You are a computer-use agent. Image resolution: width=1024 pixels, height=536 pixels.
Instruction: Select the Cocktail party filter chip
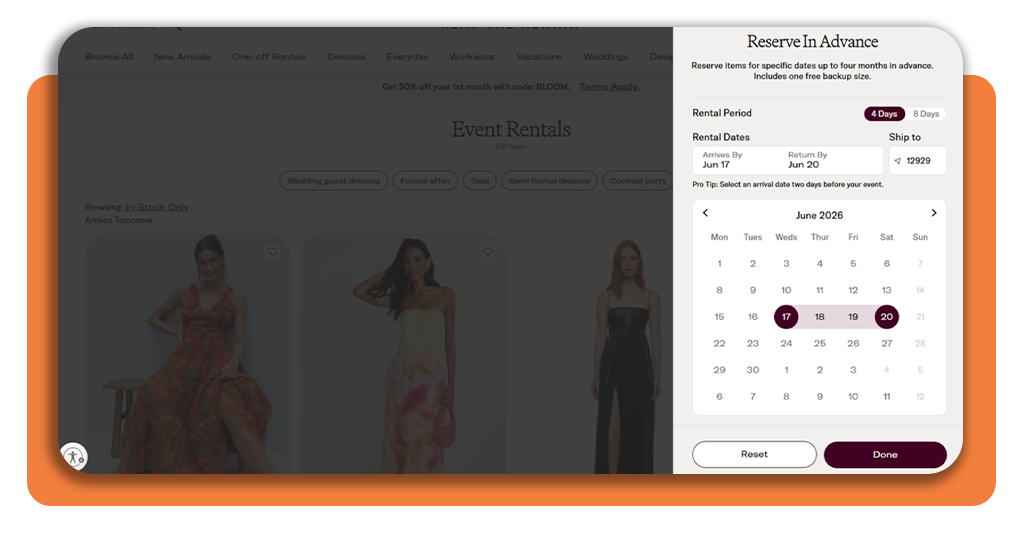pos(638,181)
